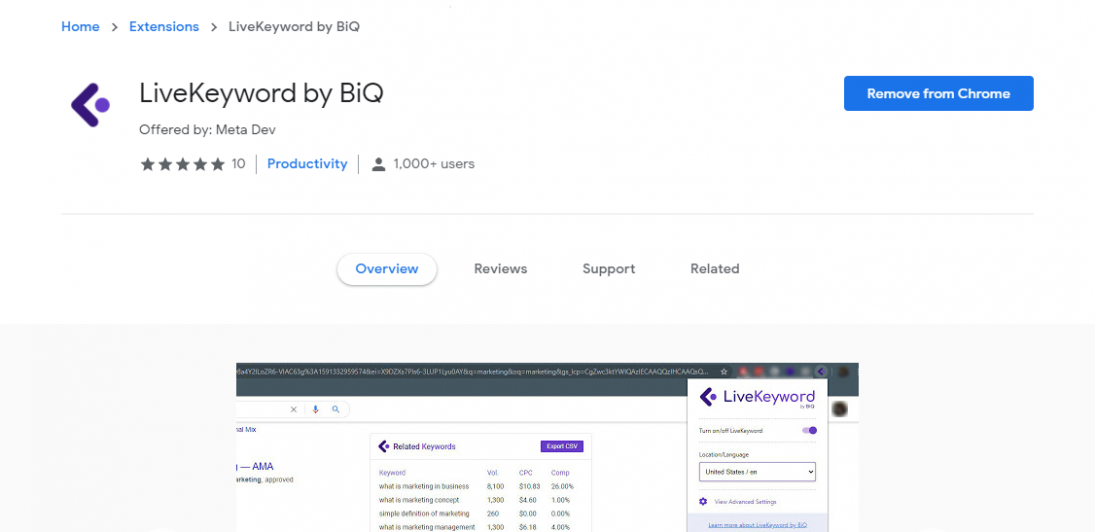
Task: Click the magnifier search icon
Action: point(335,410)
